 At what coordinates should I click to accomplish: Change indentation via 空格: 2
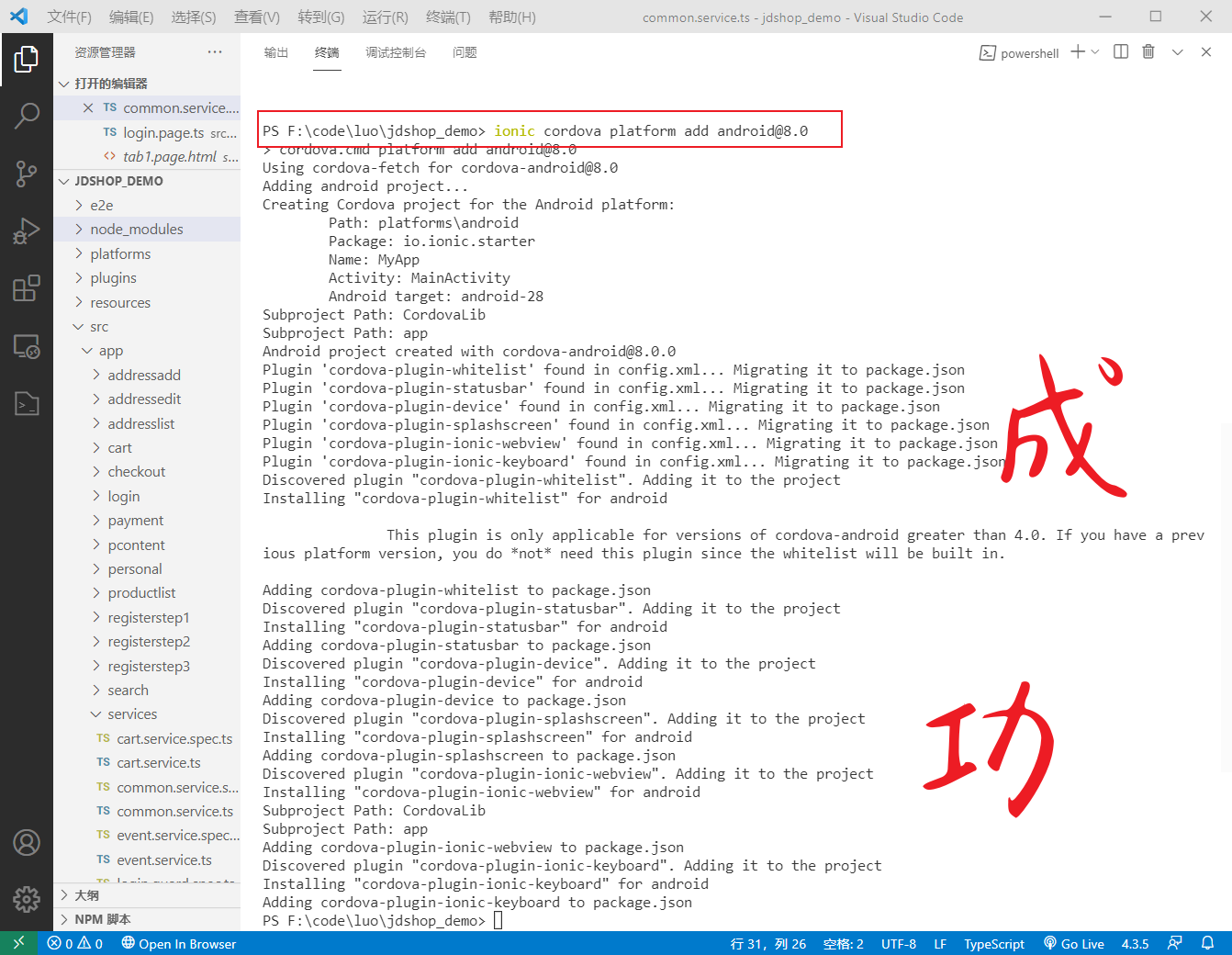point(844,943)
